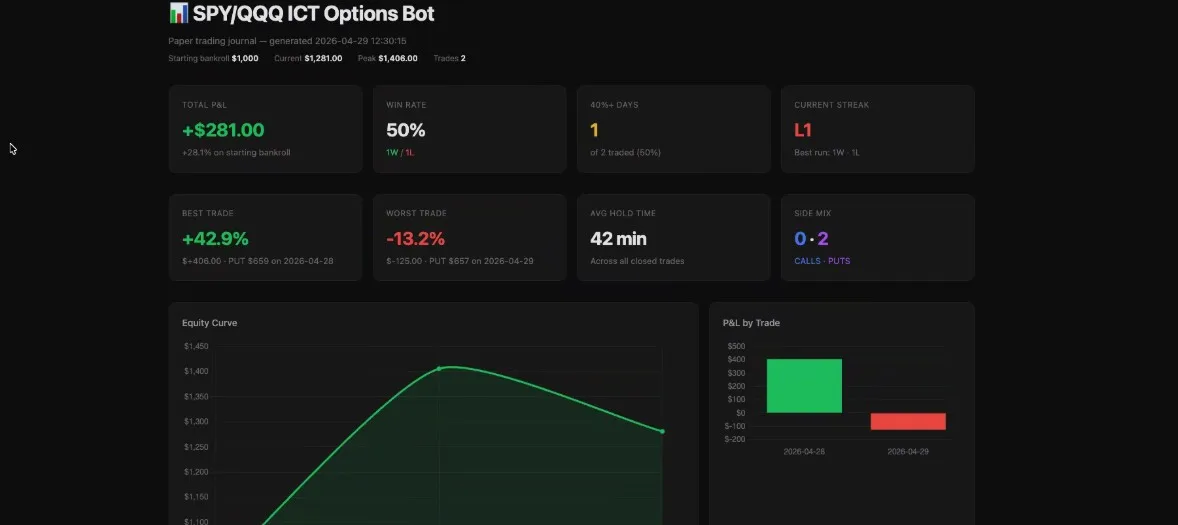Click the CURRENT STREAK card label
Viewport: 1178px width, 525px height.
pos(832,105)
